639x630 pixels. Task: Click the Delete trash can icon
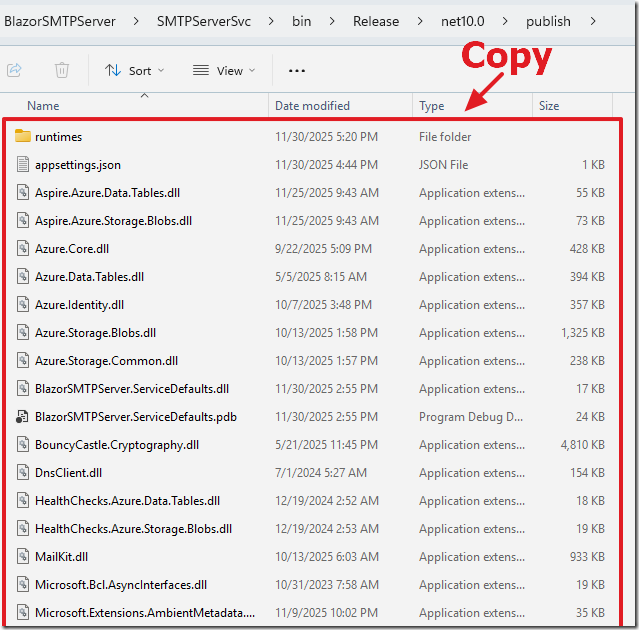point(62,70)
